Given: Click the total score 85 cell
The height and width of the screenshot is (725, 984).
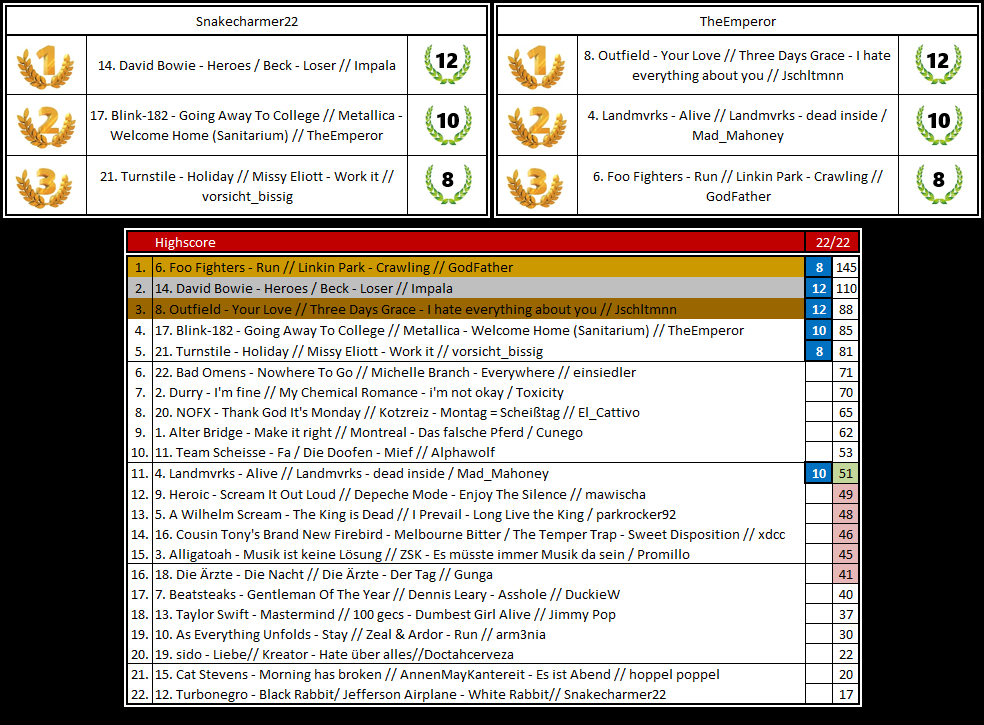Looking at the screenshot, I should 846,330.
